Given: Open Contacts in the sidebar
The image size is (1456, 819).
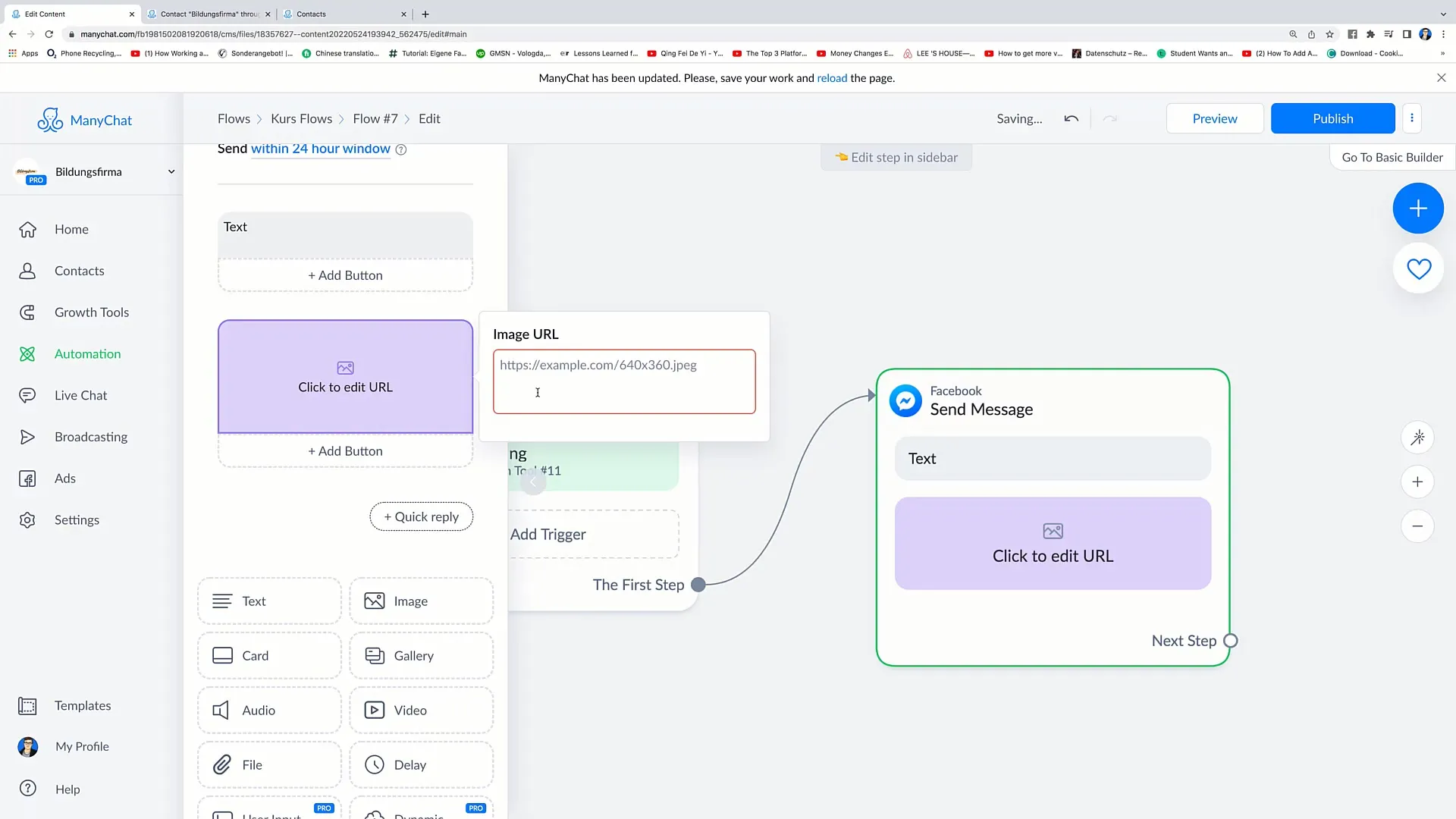Looking at the screenshot, I should [80, 271].
